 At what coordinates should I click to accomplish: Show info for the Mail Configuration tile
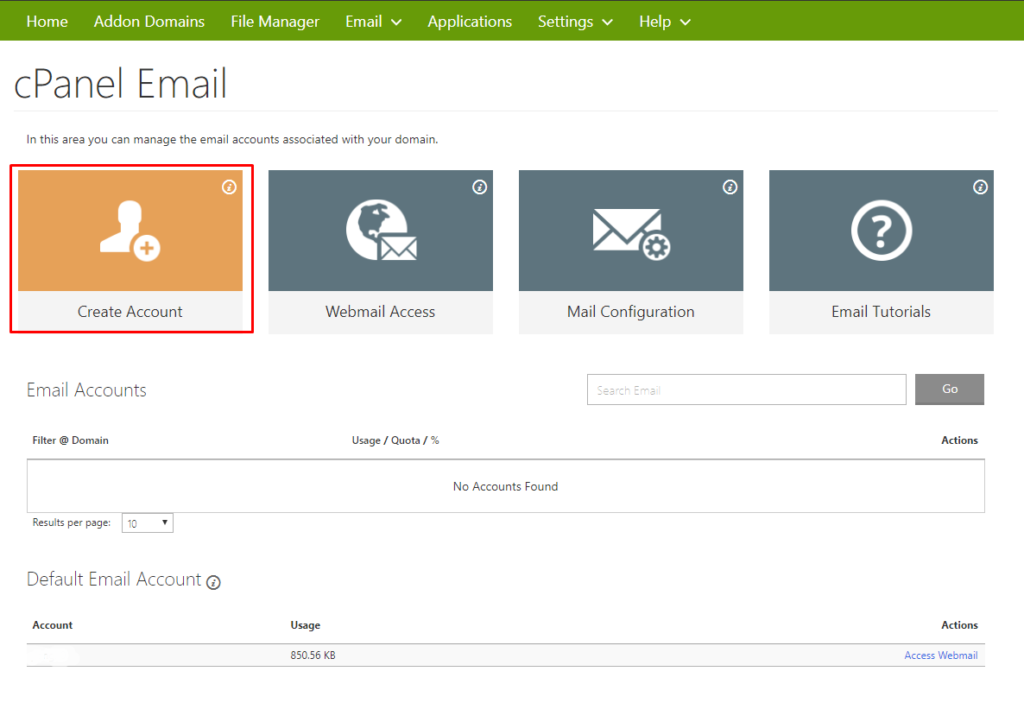click(x=729, y=187)
